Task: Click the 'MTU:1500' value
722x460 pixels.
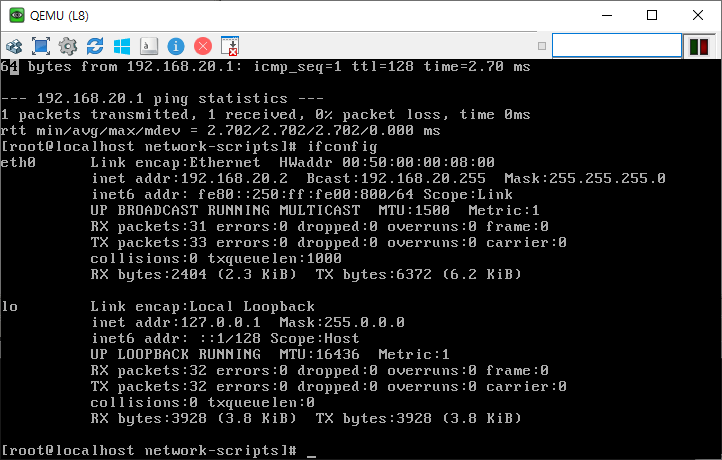Action: click(414, 210)
